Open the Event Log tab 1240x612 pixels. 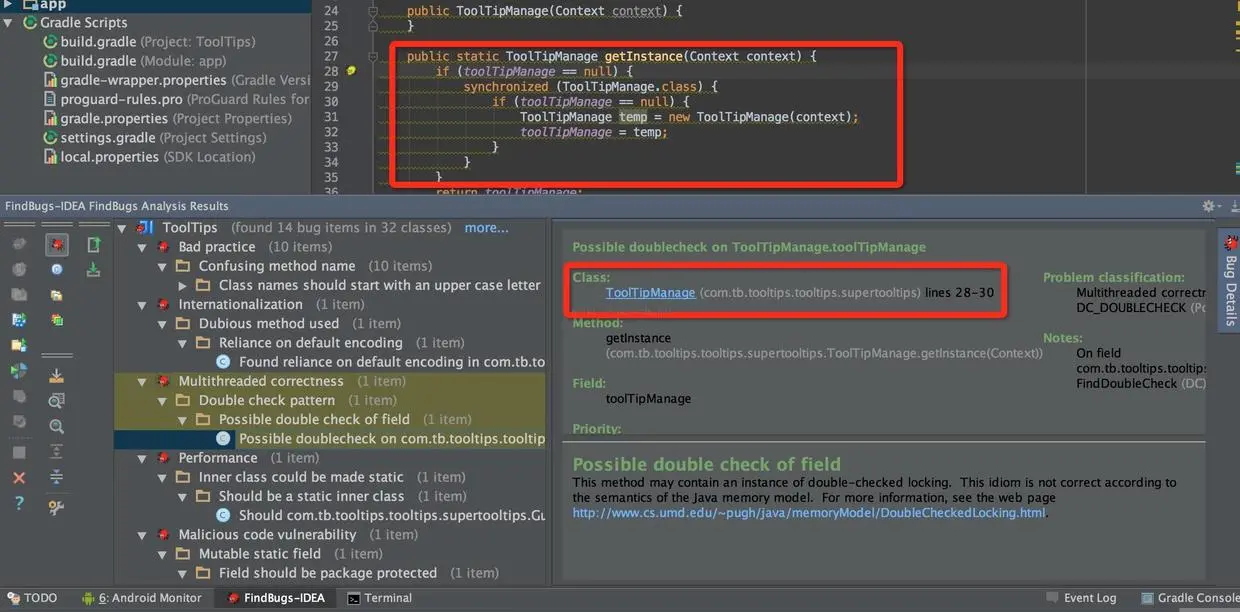tap(1081, 598)
